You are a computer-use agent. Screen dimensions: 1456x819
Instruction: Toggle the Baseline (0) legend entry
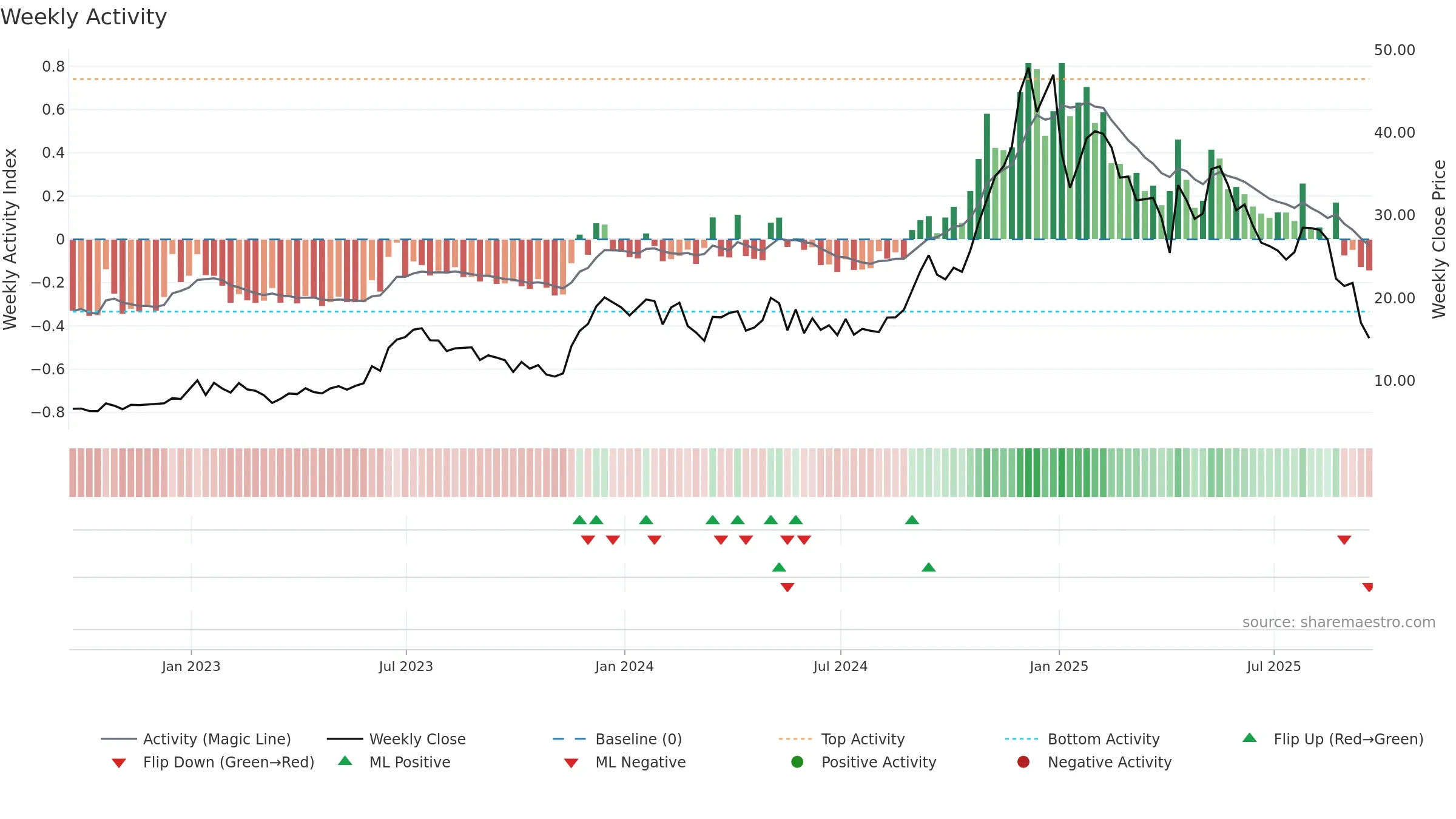(x=618, y=739)
